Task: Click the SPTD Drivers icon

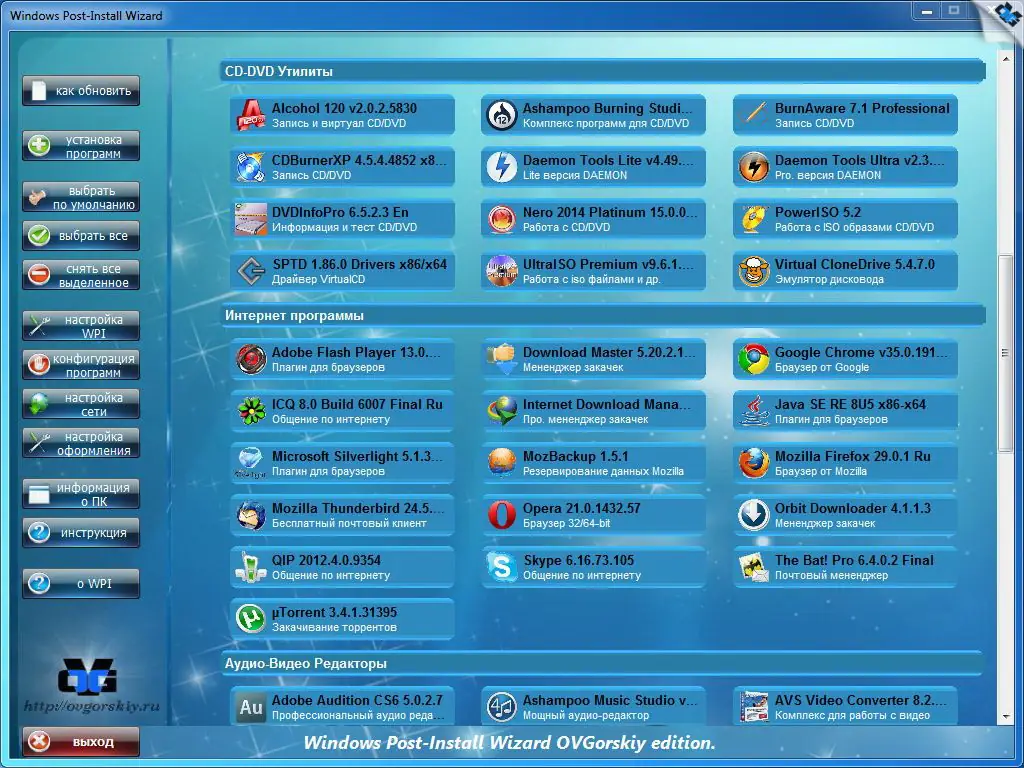Action: coord(251,271)
